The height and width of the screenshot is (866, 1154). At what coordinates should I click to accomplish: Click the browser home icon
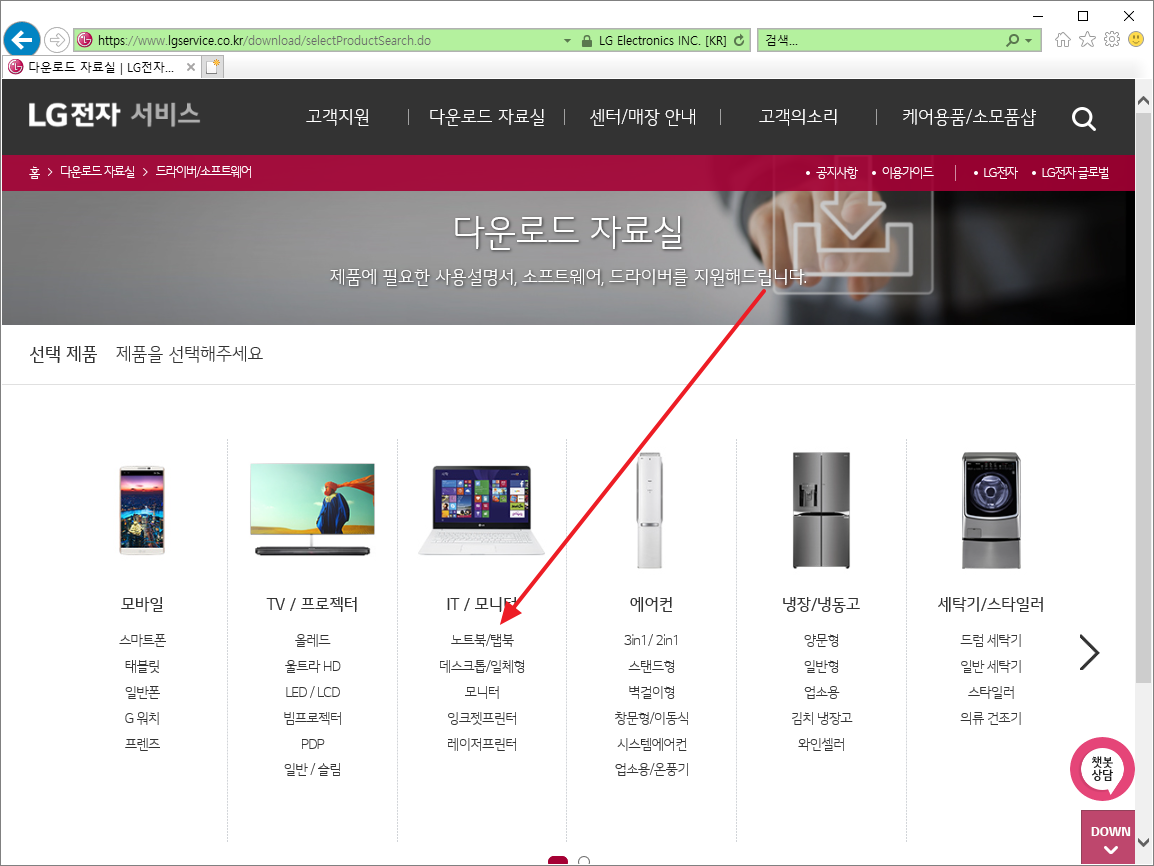click(1063, 40)
